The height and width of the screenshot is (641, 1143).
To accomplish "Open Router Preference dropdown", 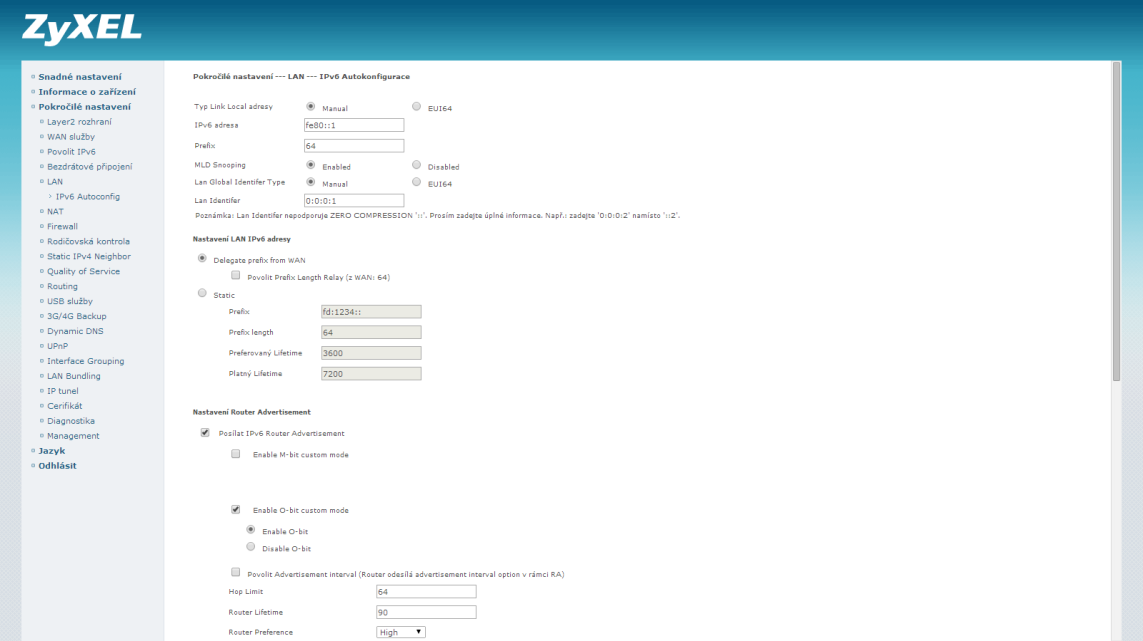I will [x=401, y=632].
